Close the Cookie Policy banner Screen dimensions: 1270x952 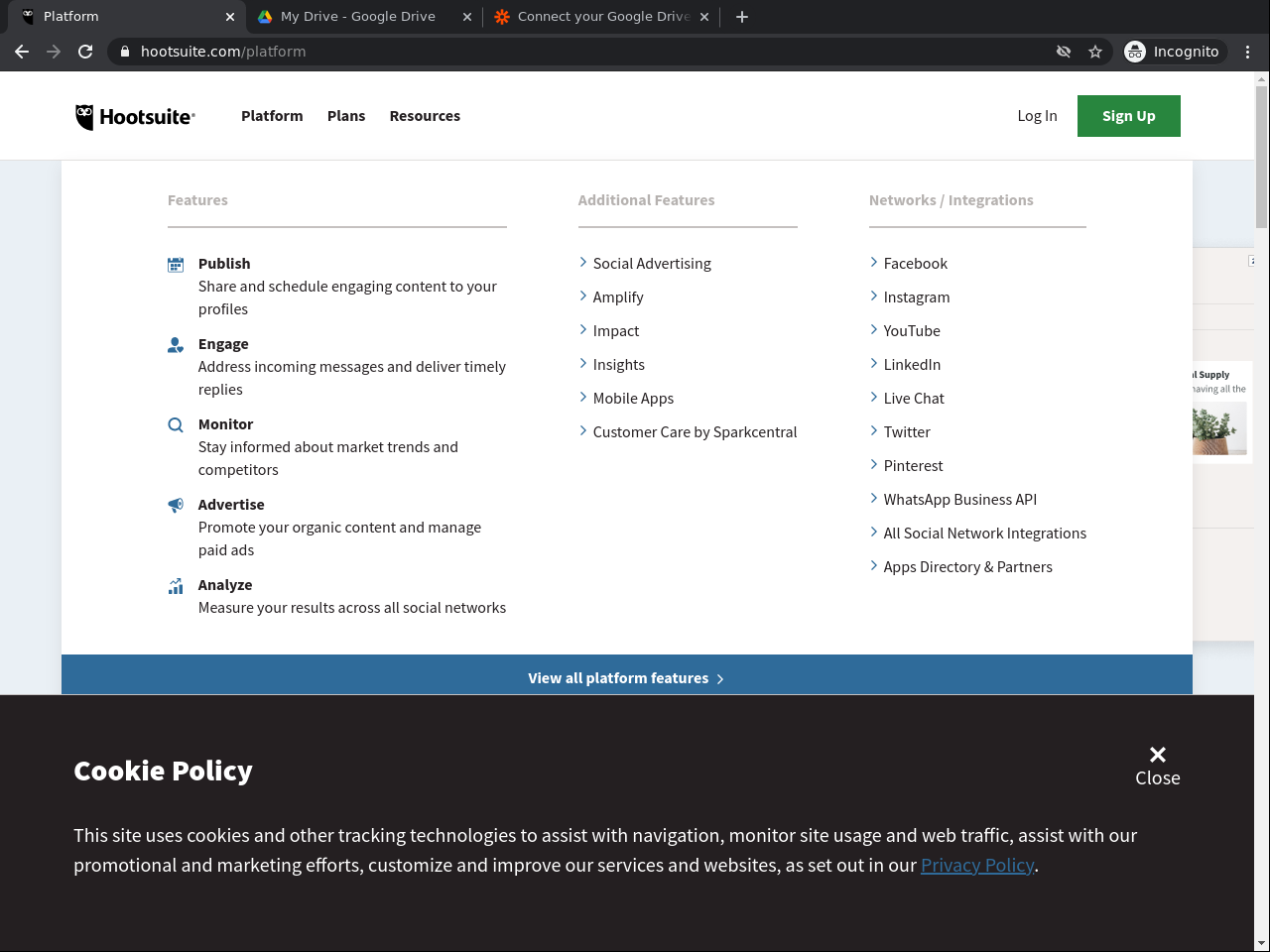pyautogui.click(x=1157, y=766)
